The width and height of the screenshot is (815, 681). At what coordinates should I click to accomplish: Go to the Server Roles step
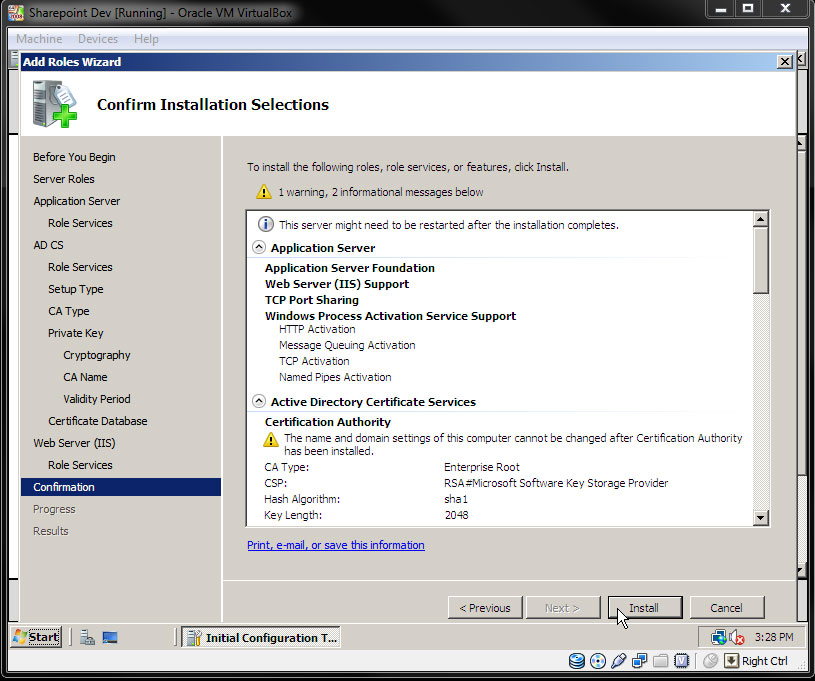(64, 179)
